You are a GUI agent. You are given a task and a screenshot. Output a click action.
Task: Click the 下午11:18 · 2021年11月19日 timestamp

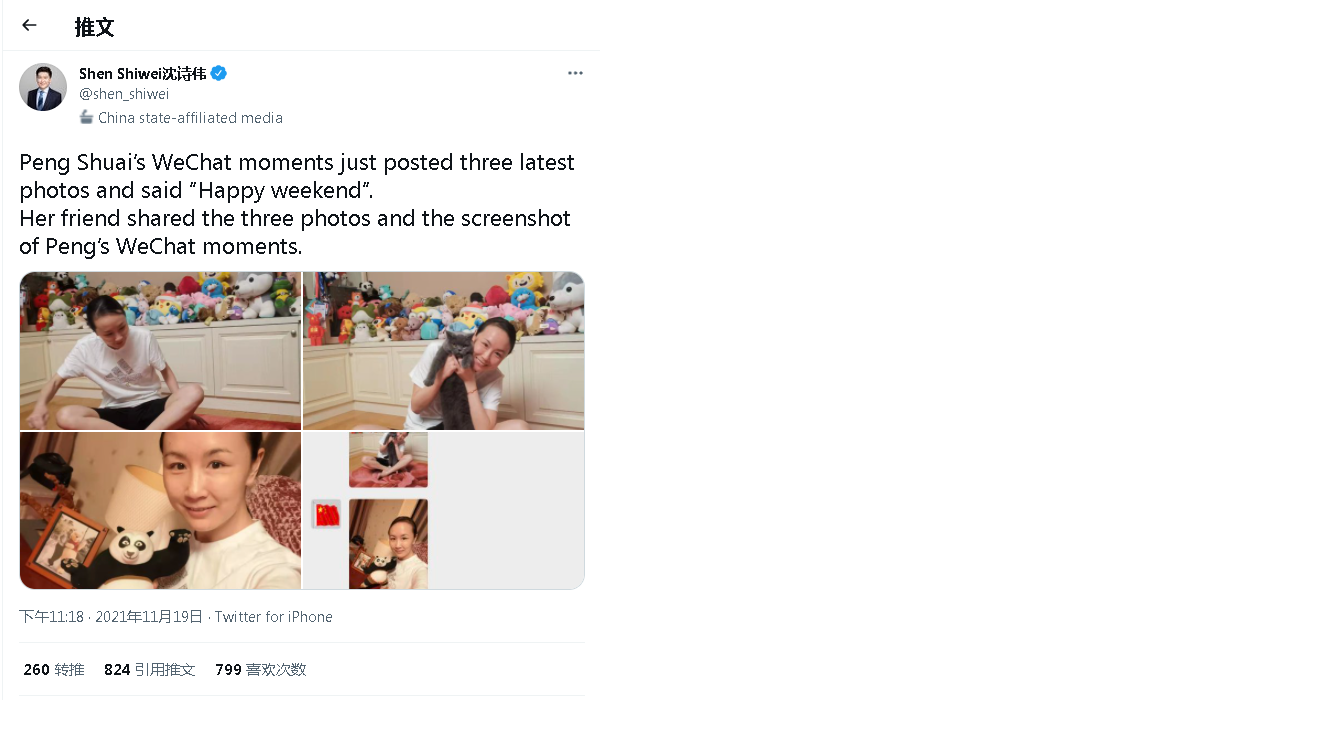pos(111,617)
